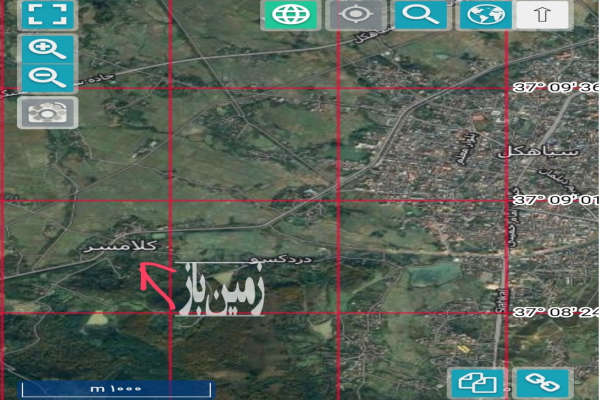The height and width of the screenshot is (400, 600).
Task: Toggle the green globe grid button
Action: coord(291,15)
